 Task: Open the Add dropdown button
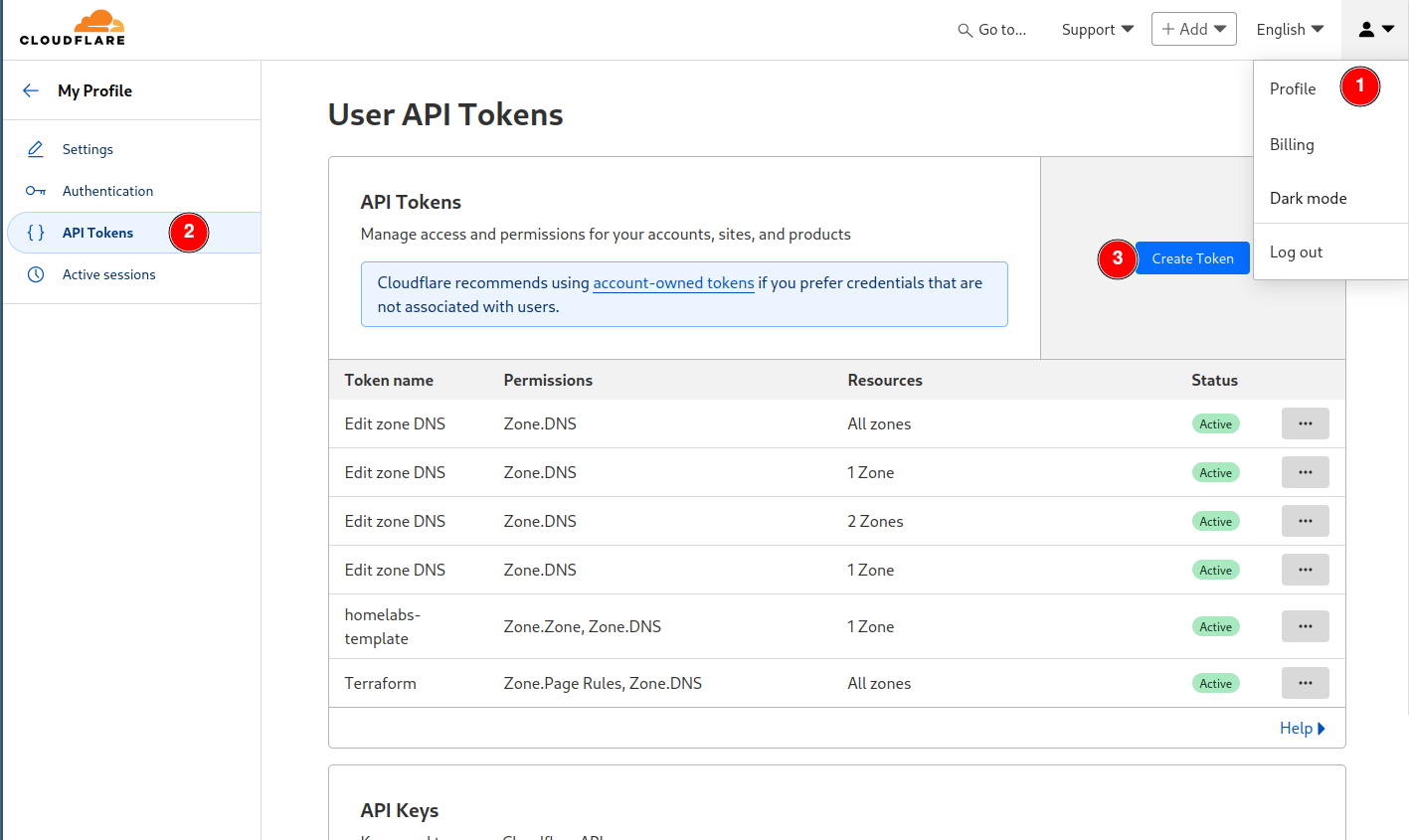[x=1194, y=29]
